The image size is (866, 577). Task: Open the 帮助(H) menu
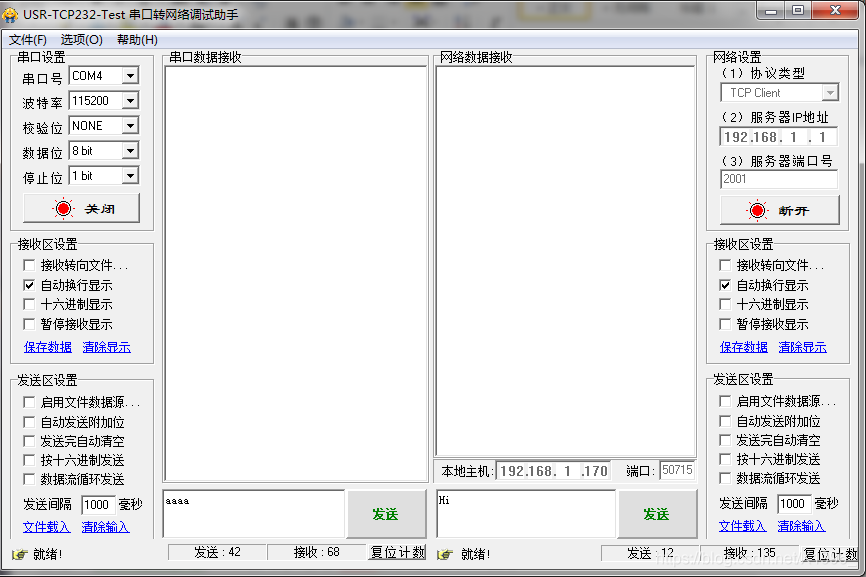click(x=137, y=40)
